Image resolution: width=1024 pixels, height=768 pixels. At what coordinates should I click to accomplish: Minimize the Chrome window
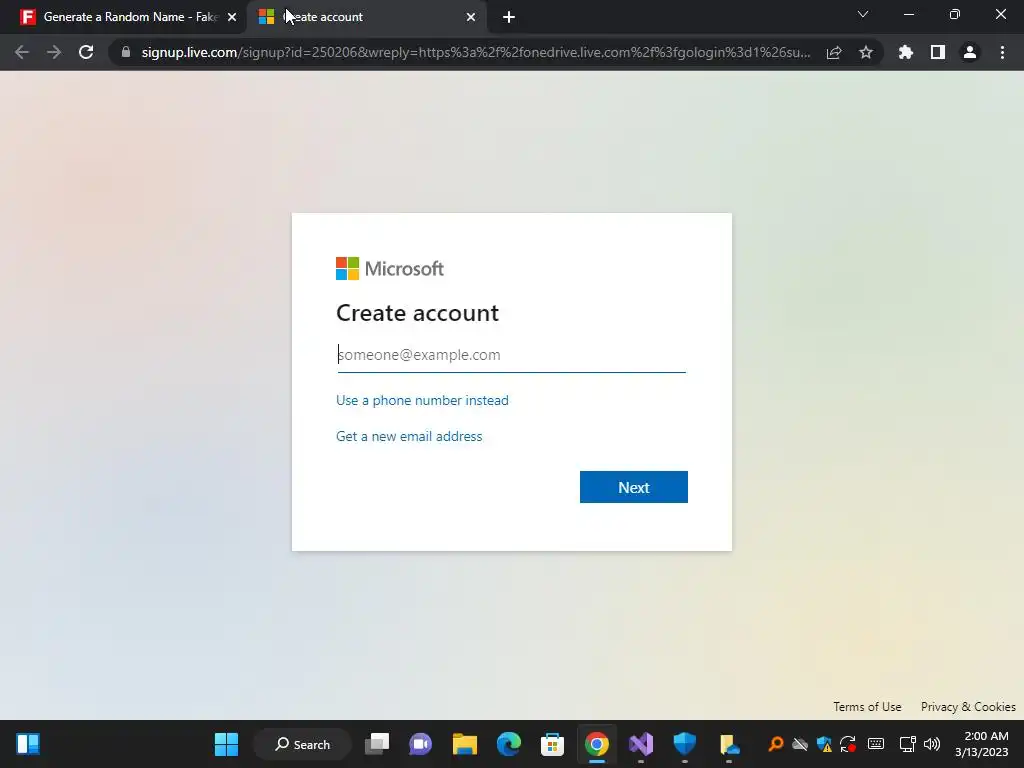coord(908,14)
